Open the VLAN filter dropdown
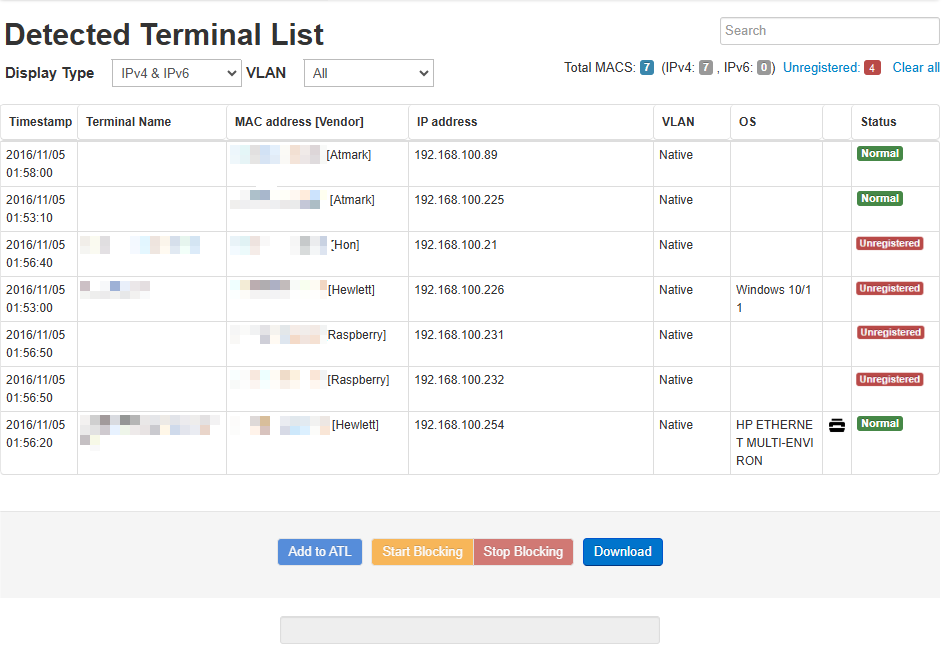This screenshot has height=648, width=943. click(368, 73)
